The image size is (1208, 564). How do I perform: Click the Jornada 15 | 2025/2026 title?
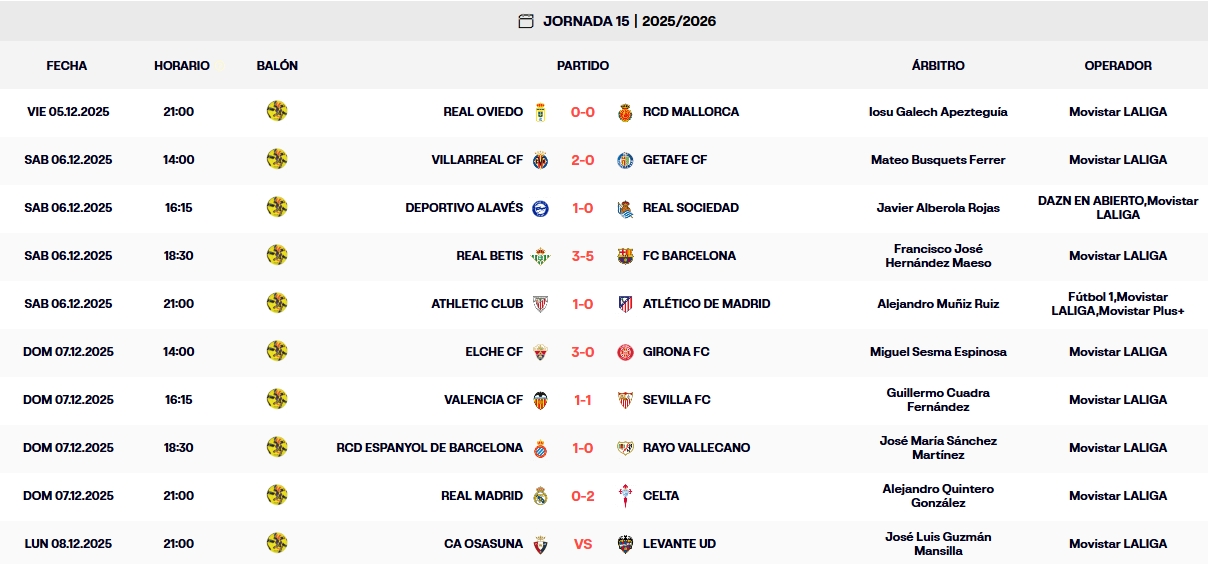pos(629,21)
